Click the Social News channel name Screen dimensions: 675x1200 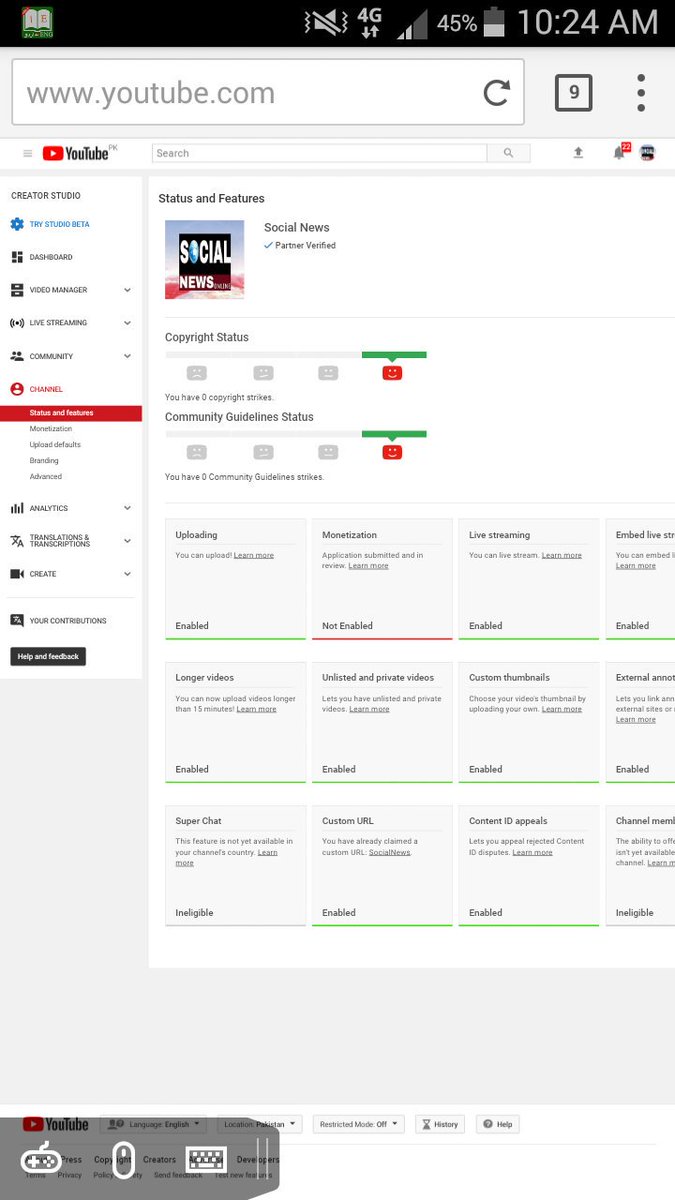(297, 227)
